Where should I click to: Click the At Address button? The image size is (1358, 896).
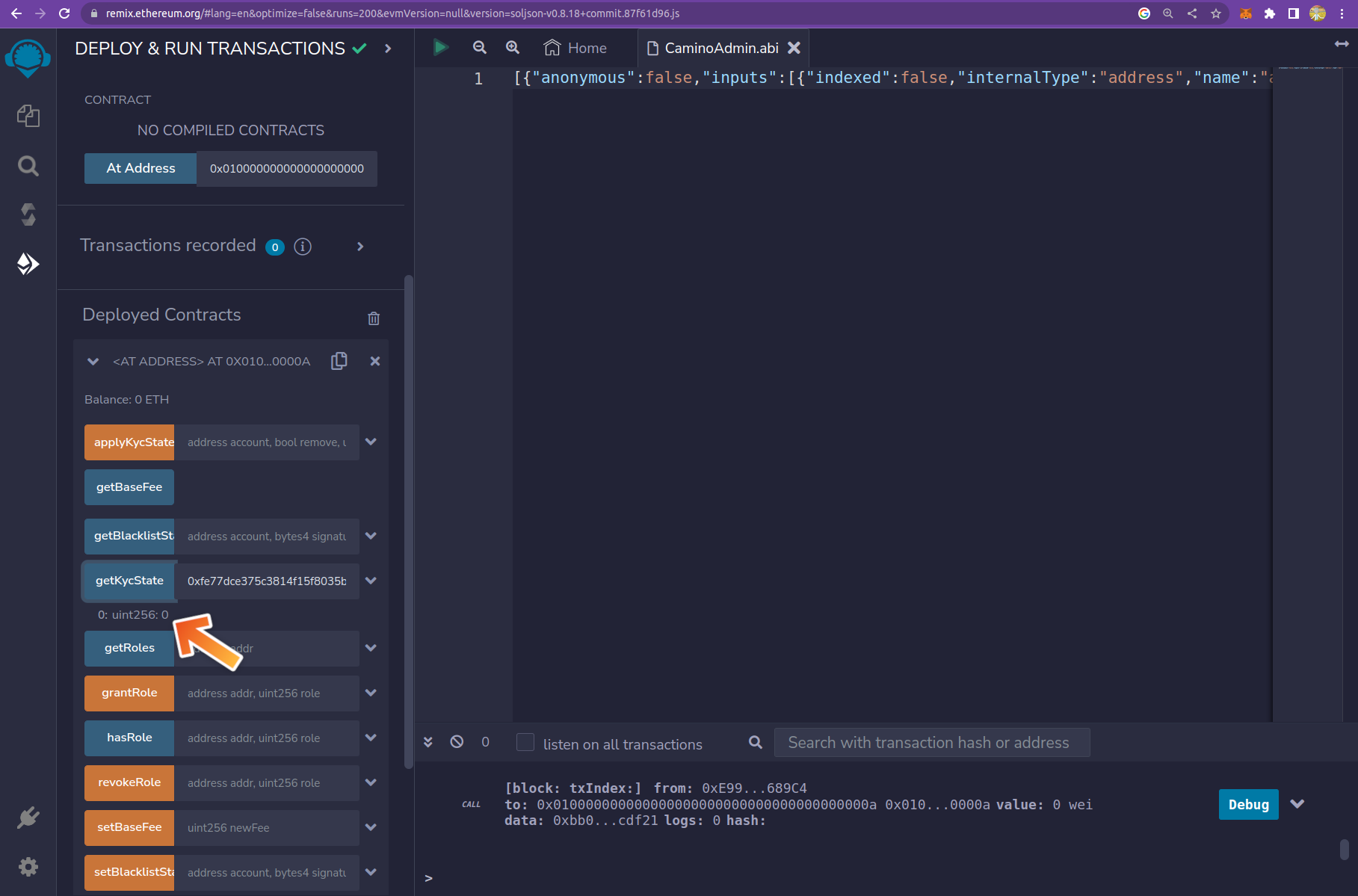[x=141, y=168]
